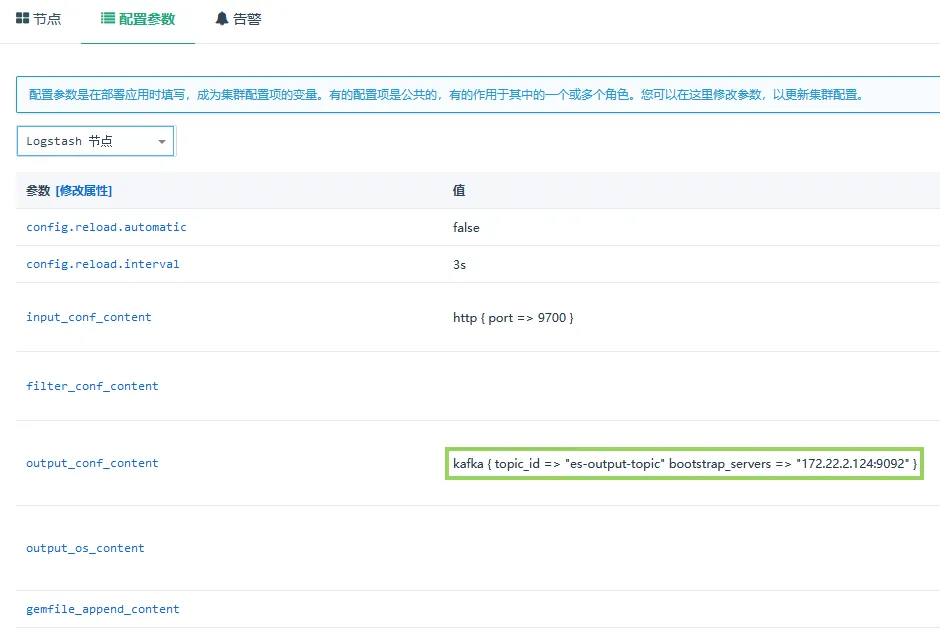Viewport: 940px width, 638px height.
Task: Click the 'false' value for automatic reload
Action: pyautogui.click(x=466, y=227)
